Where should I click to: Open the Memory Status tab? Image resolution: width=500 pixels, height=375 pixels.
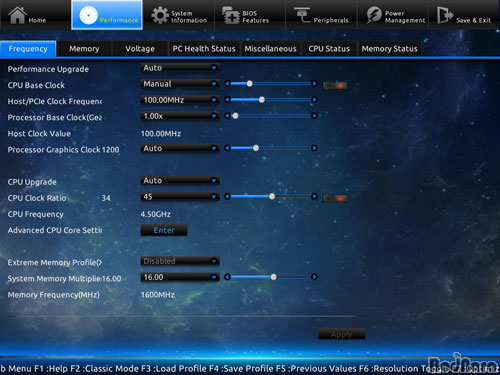pos(390,49)
